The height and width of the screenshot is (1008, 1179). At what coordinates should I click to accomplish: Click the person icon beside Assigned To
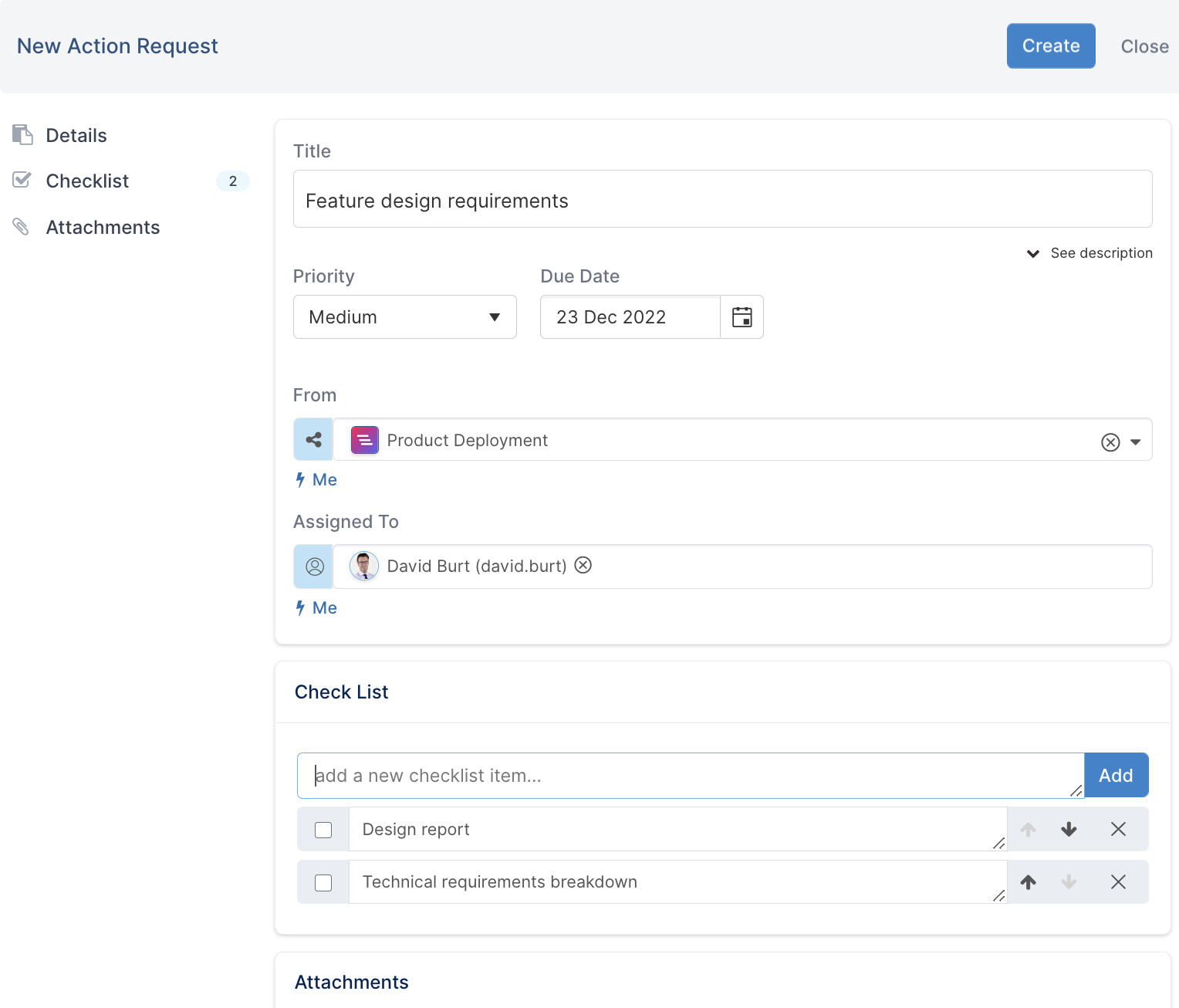[x=314, y=567]
